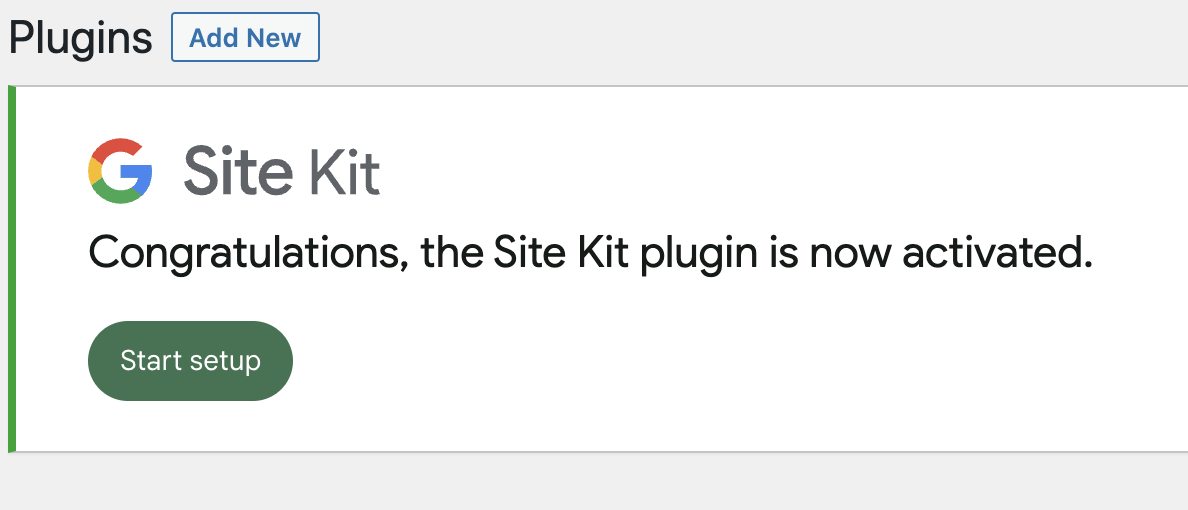Select the word "Kit" in the logo
The width and height of the screenshot is (1188, 510).
[344, 171]
